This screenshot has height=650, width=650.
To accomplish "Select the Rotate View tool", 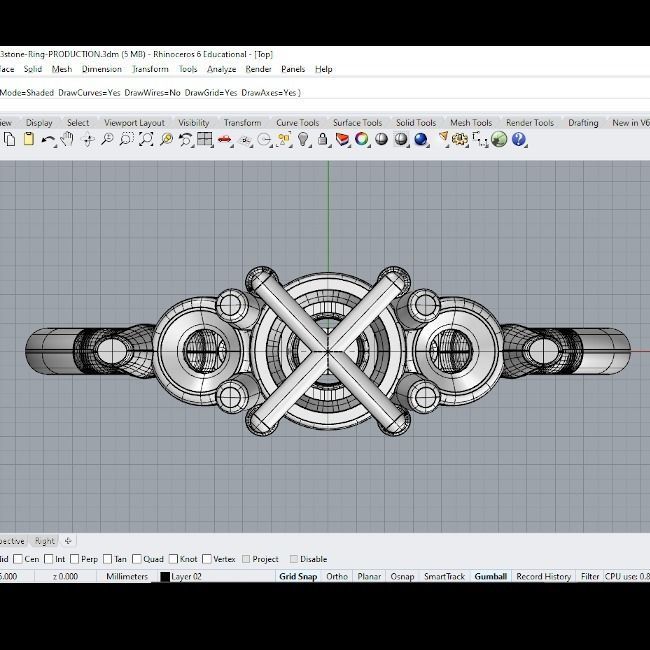I will pos(88,140).
